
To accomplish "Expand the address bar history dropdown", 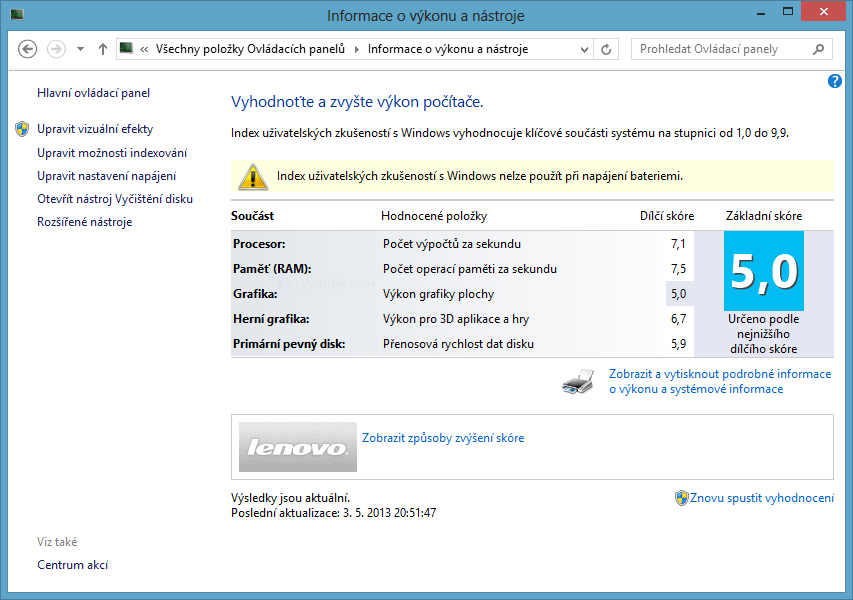I will point(583,49).
